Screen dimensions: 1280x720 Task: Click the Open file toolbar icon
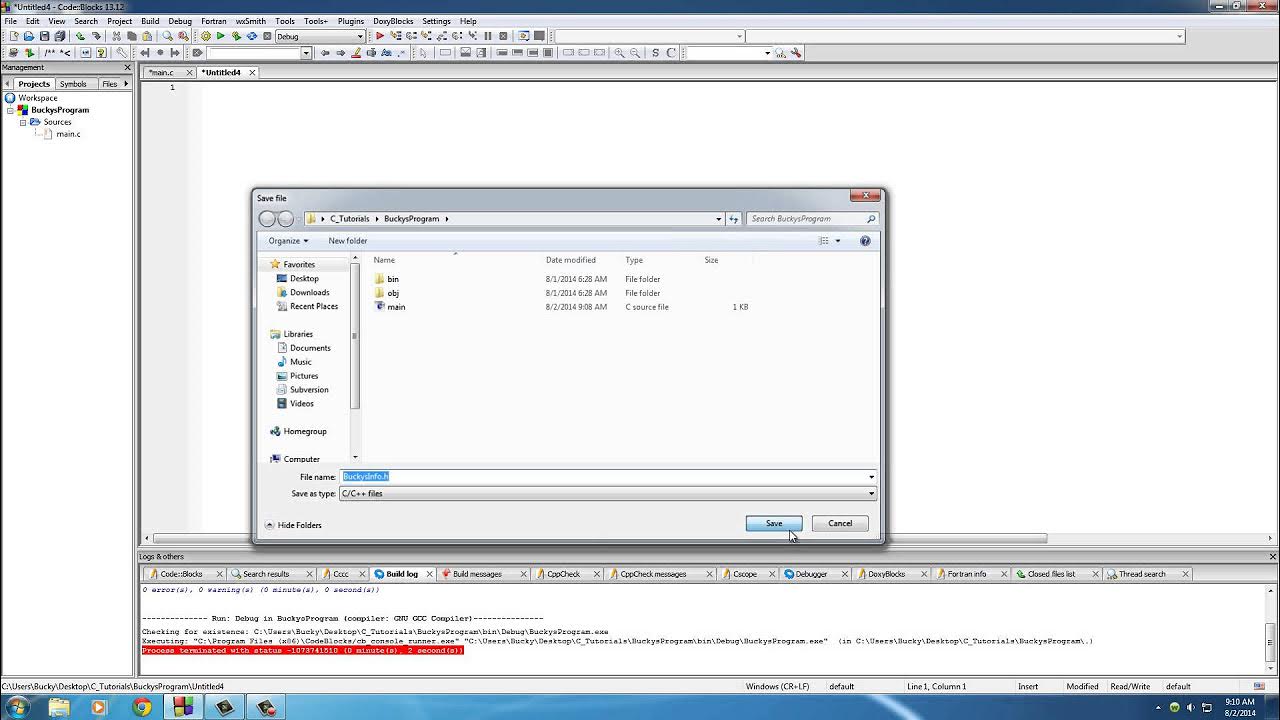[x=29, y=36]
